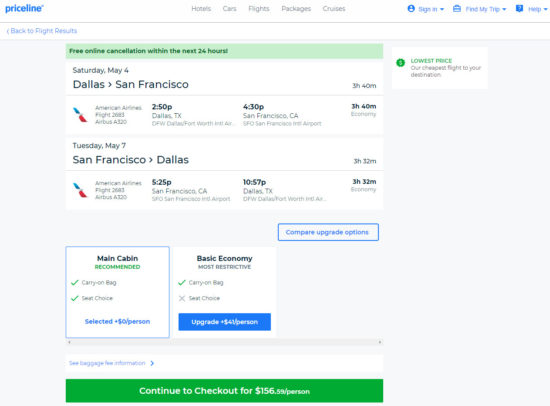Click the Selected +$0/person option
Image resolution: width=550 pixels, height=406 pixels.
(x=118, y=321)
